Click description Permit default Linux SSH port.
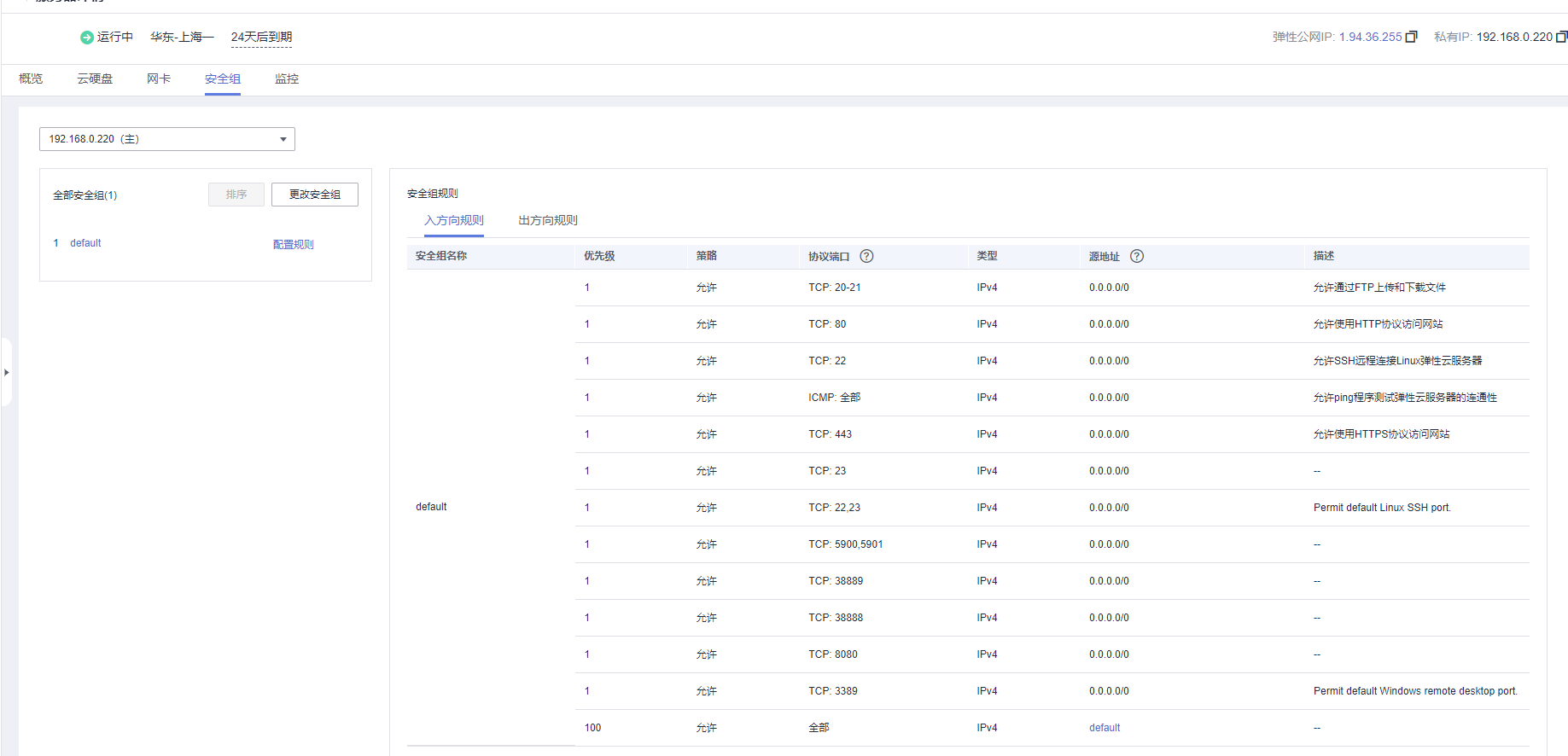The width and height of the screenshot is (1568, 756). coord(1382,508)
